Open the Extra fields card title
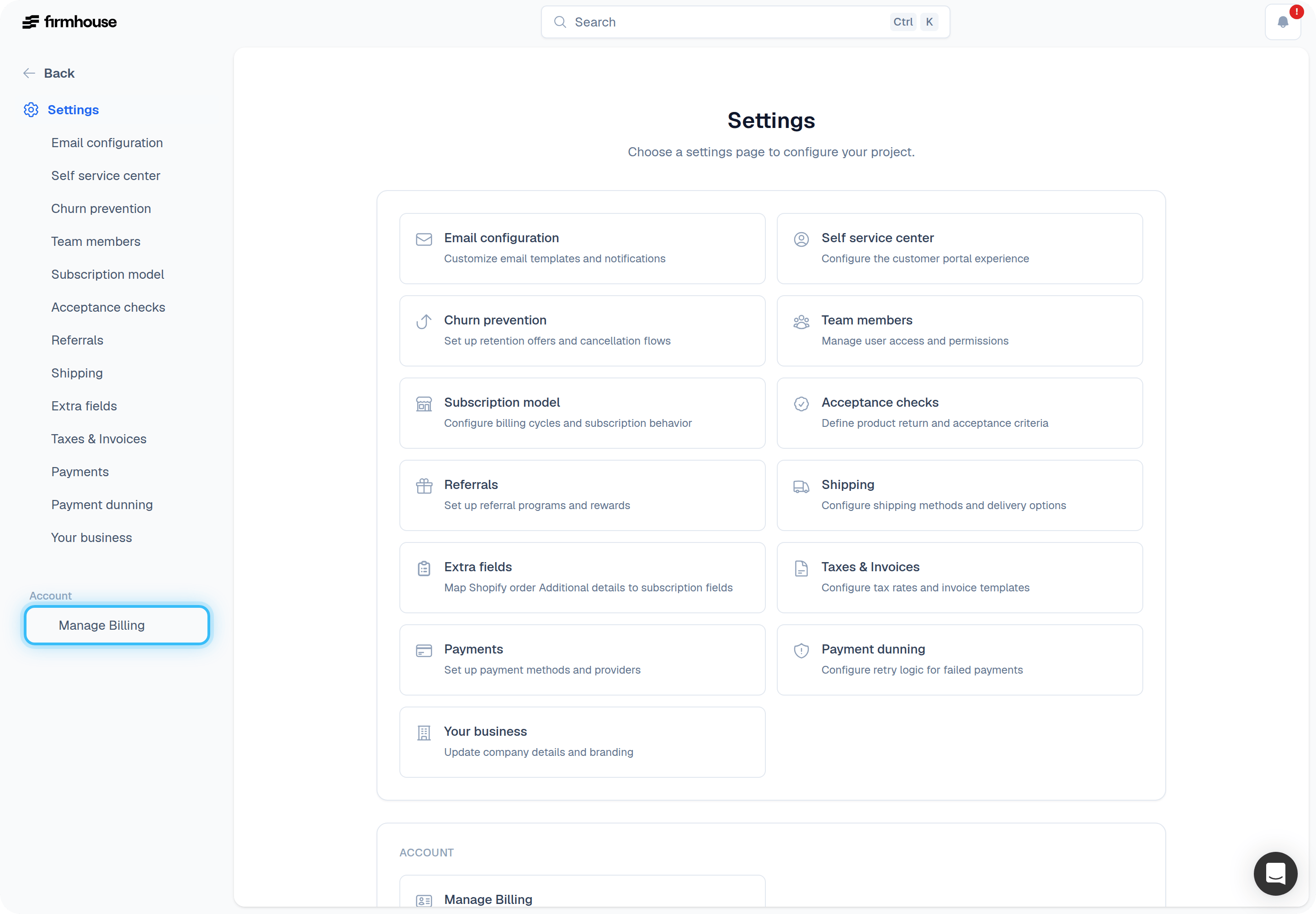 tap(478, 567)
